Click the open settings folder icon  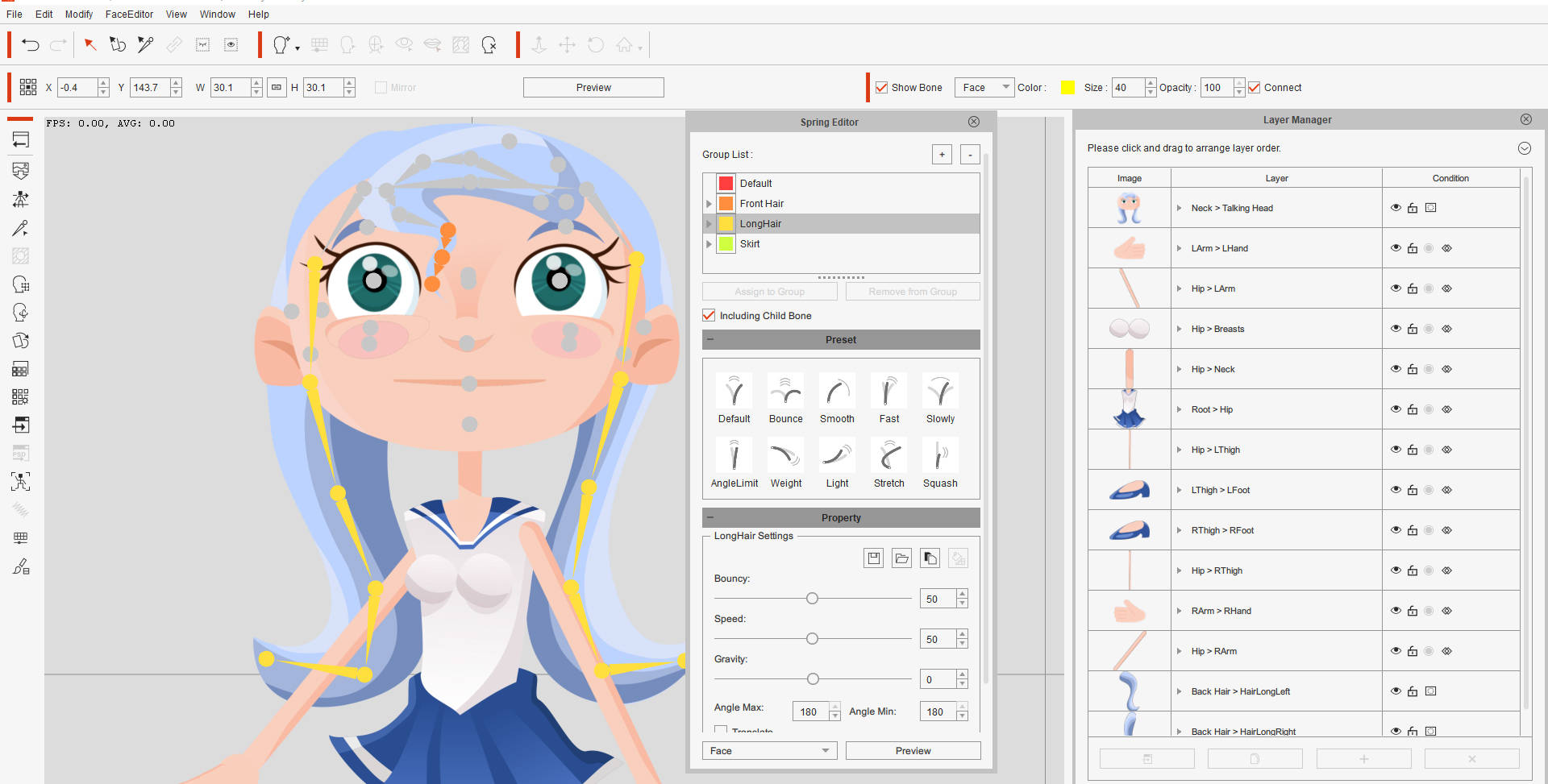coord(901,558)
